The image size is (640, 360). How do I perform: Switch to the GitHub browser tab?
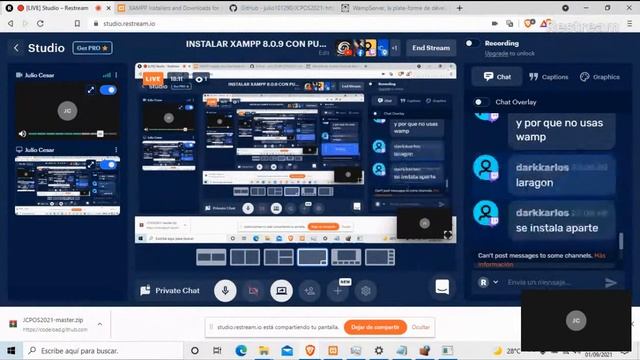(x=282, y=8)
